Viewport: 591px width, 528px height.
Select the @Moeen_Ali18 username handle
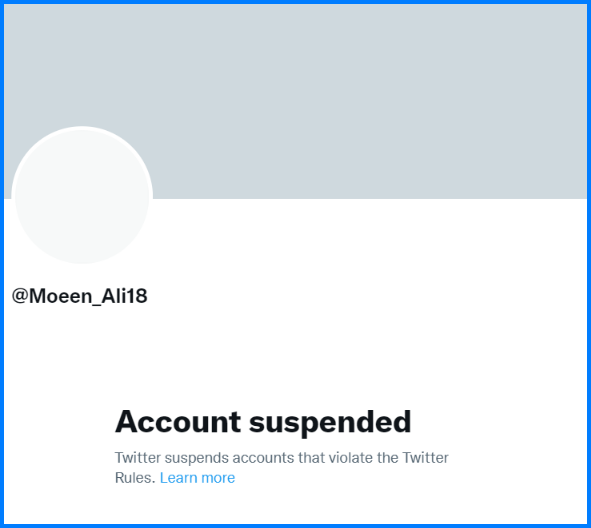pos(80,296)
